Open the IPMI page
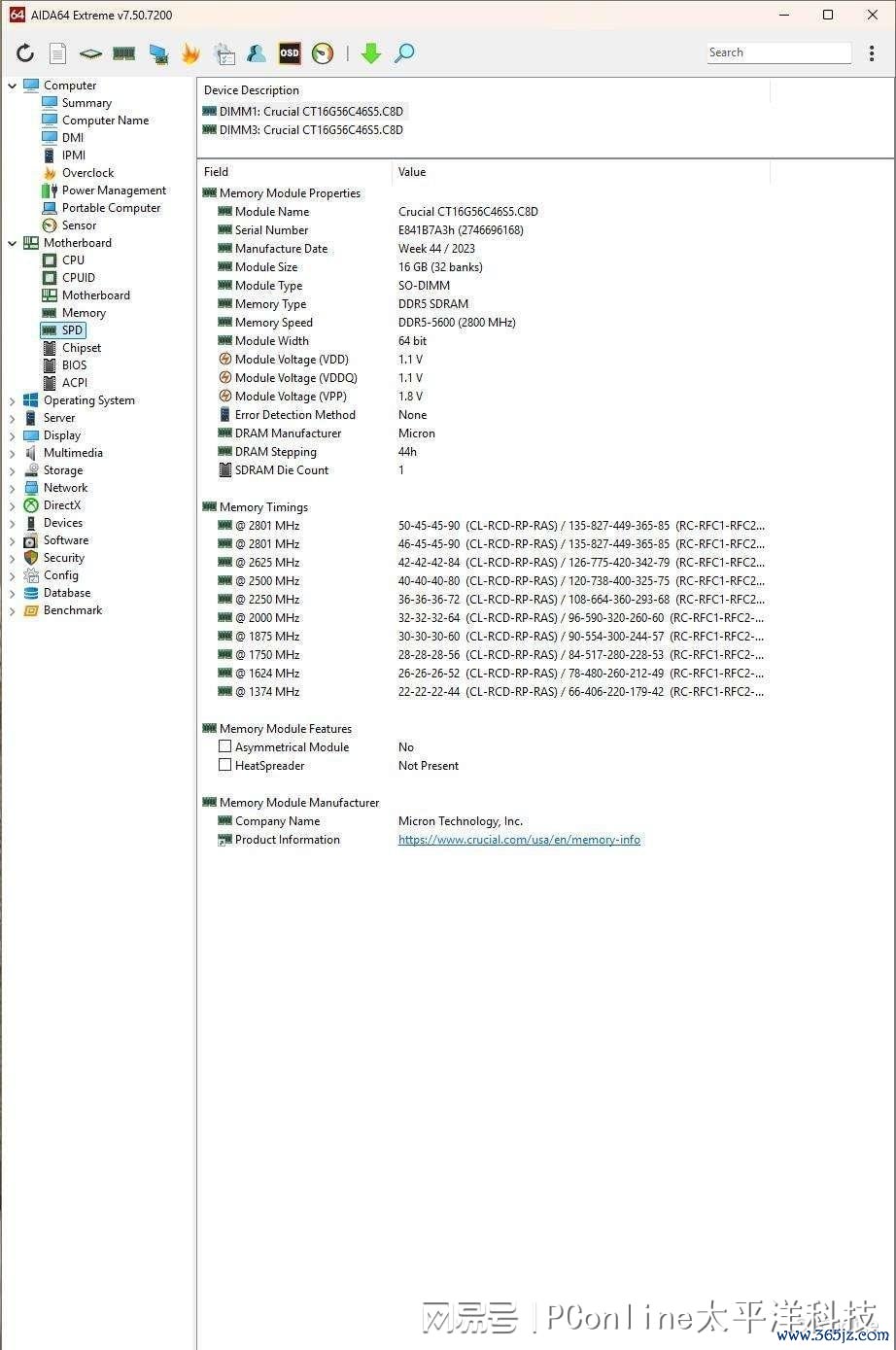Image resolution: width=896 pixels, height=1350 pixels. [x=74, y=156]
